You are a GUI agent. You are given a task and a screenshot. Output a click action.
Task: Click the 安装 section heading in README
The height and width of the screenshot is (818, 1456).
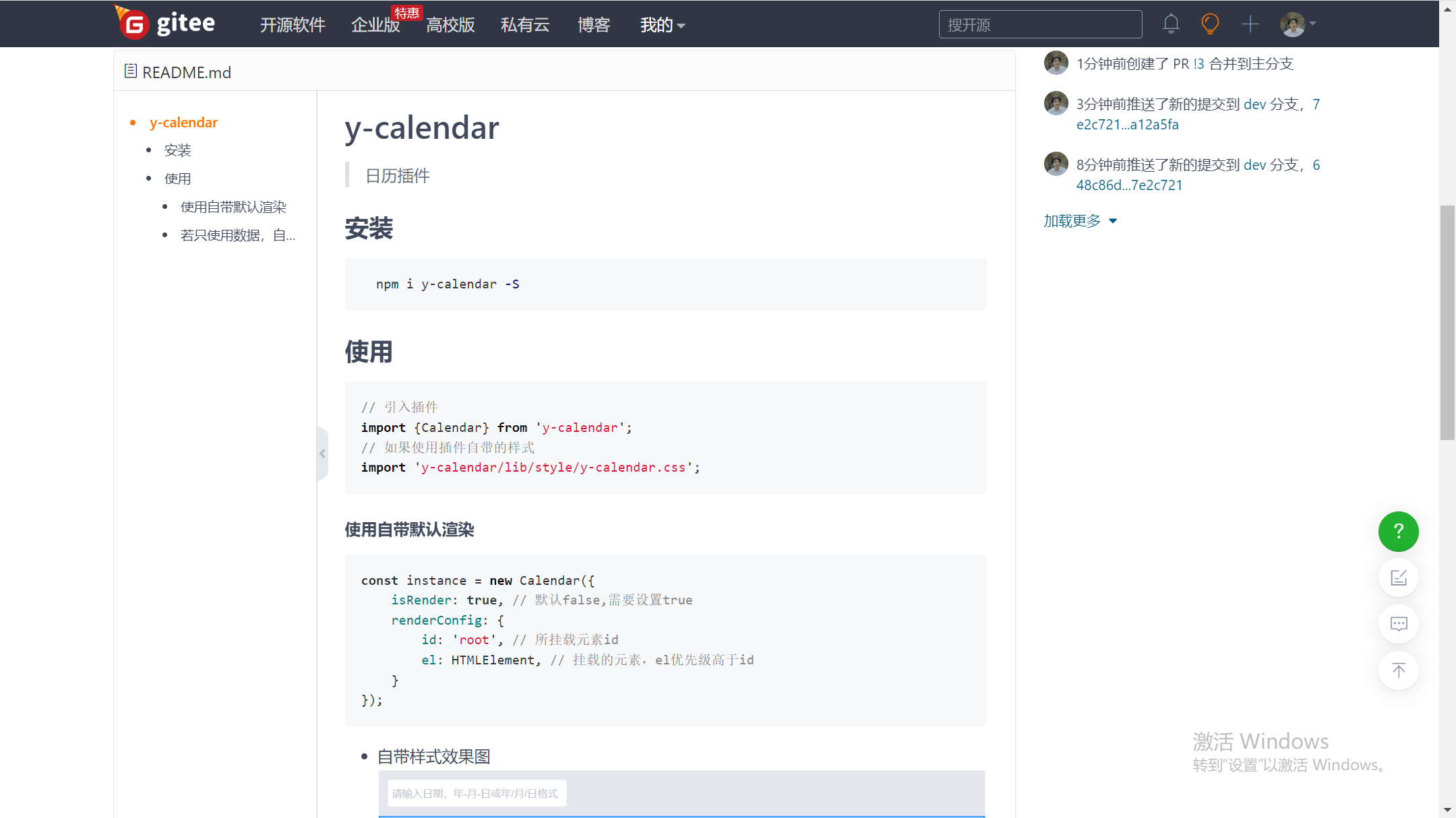tap(369, 228)
